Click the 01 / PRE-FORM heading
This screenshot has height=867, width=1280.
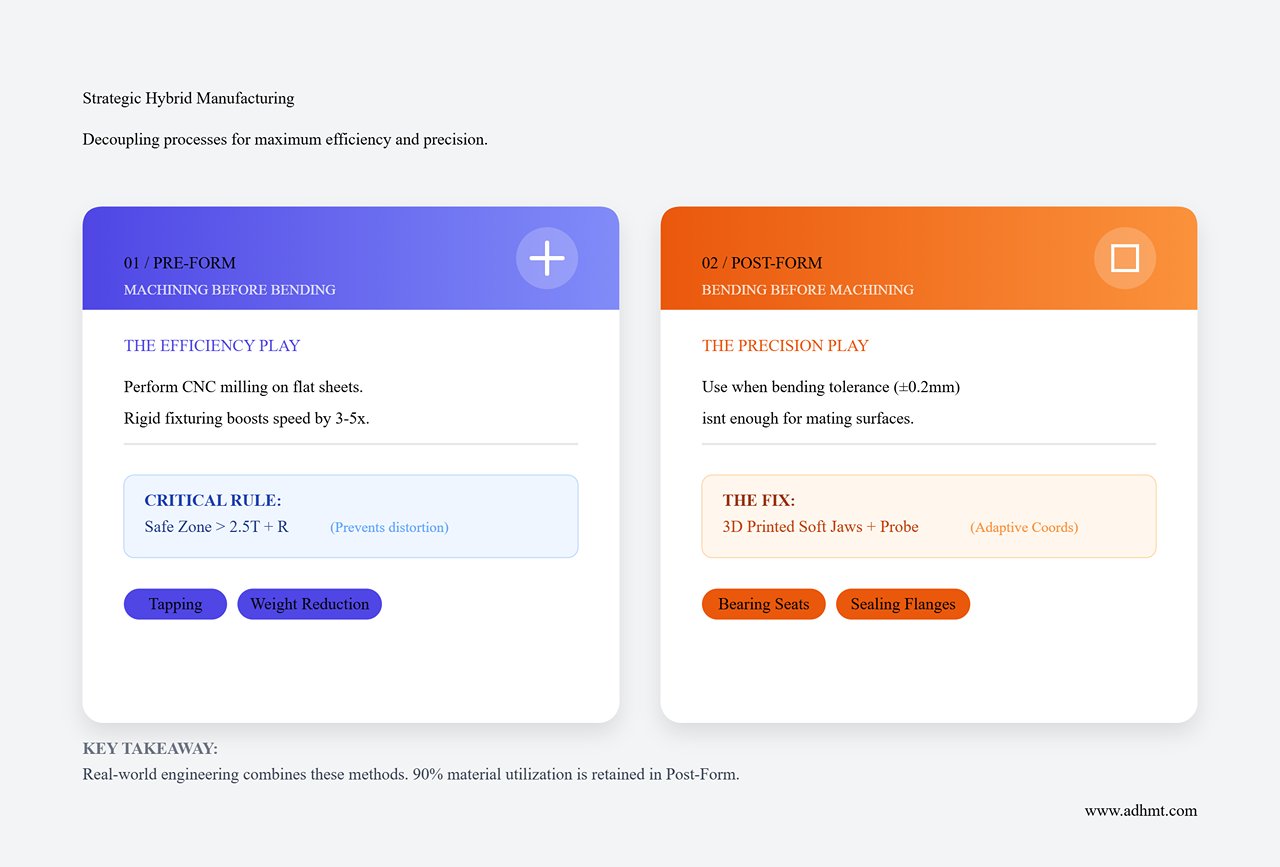tap(180, 263)
